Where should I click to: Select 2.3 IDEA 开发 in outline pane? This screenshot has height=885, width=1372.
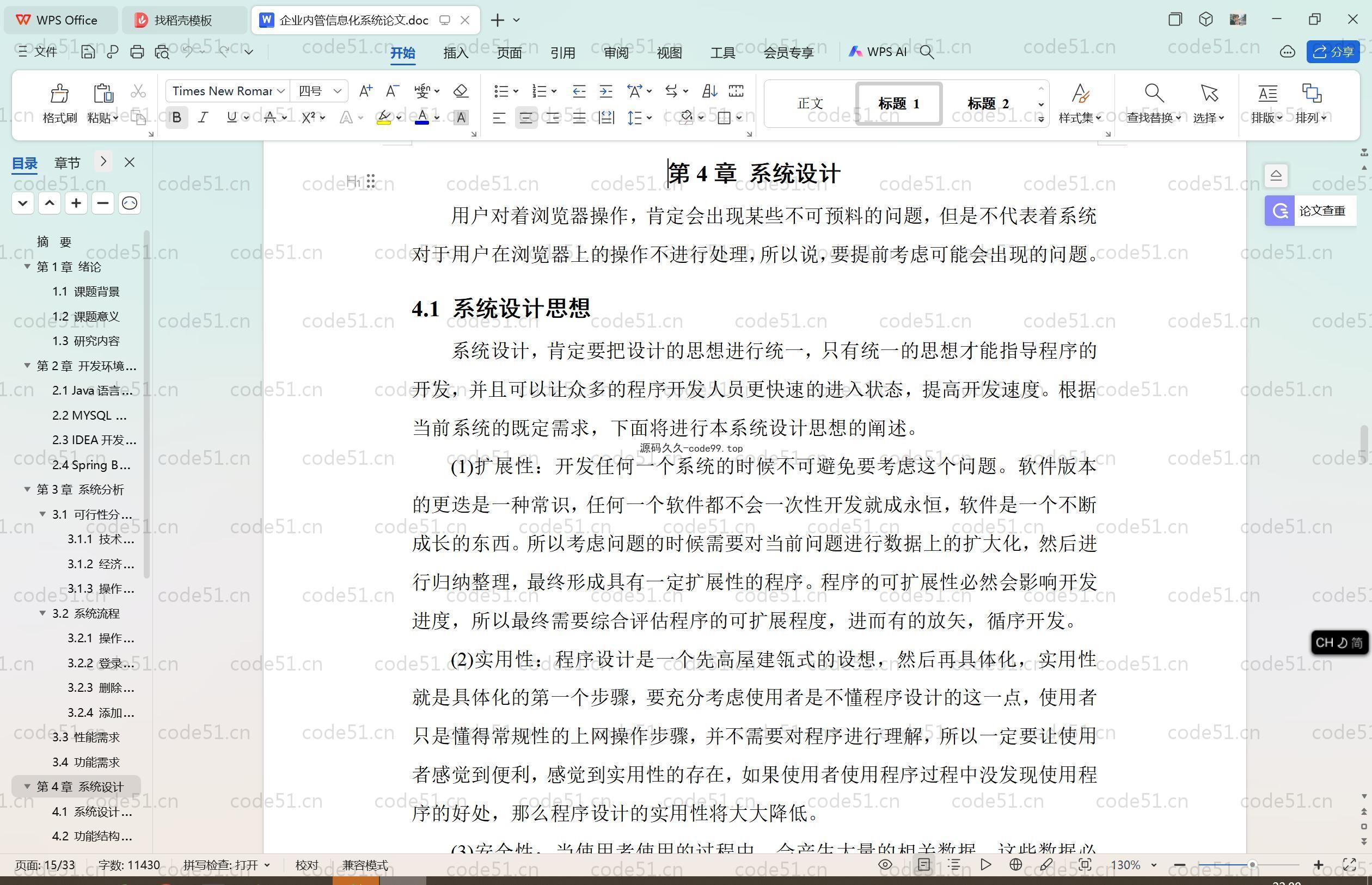click(x=94, y=440)
